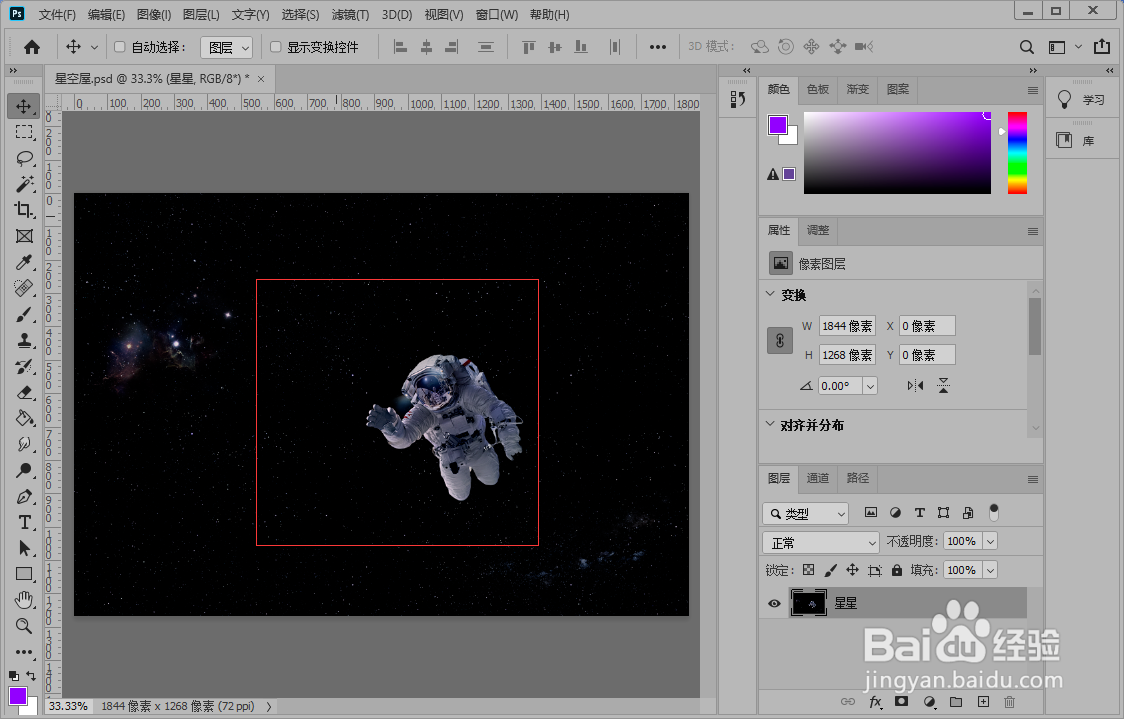Collapse the 对齐并分布 section
Viewport: 1124px width, 719px height.
[770, 424]
